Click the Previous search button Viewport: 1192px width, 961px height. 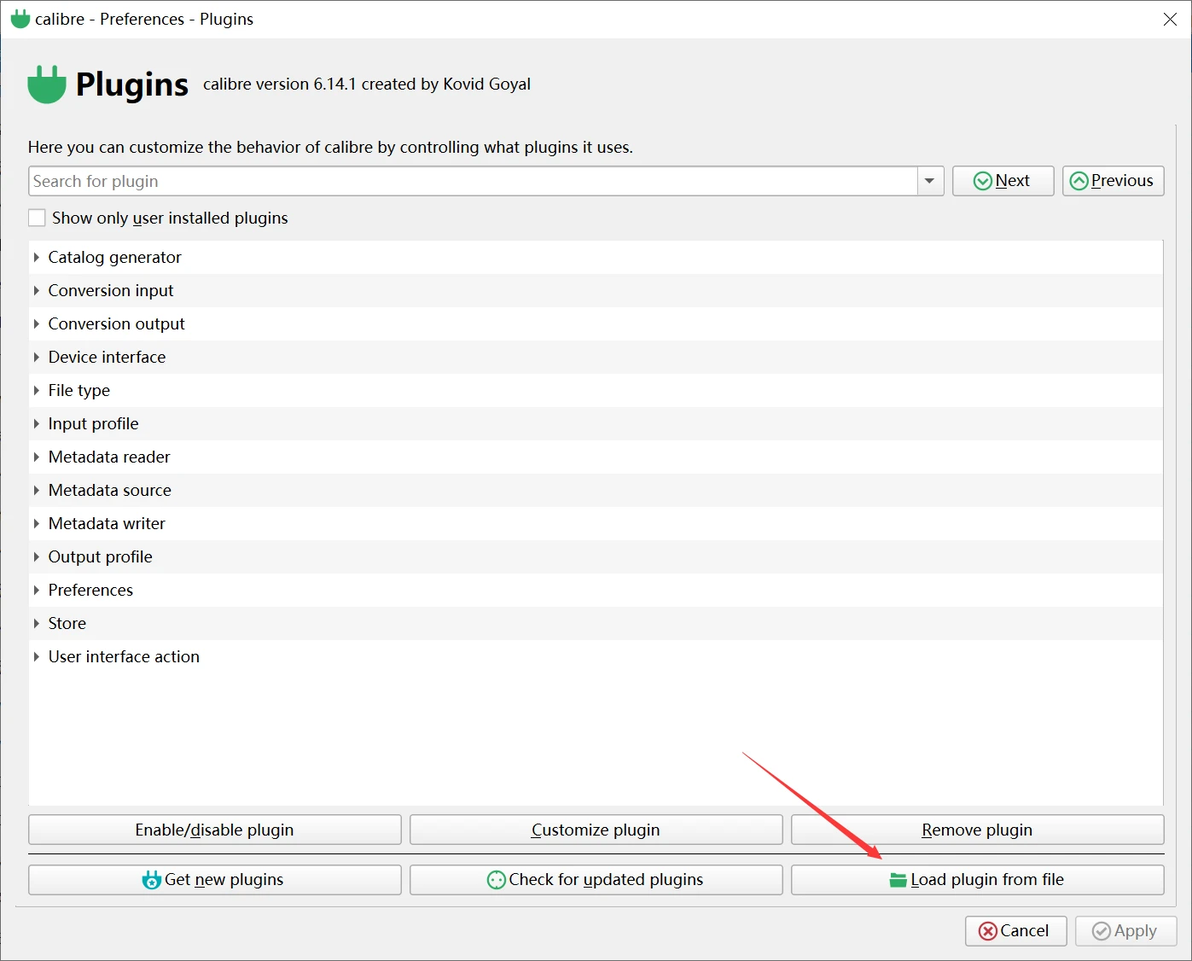(x=1113, y=181)
